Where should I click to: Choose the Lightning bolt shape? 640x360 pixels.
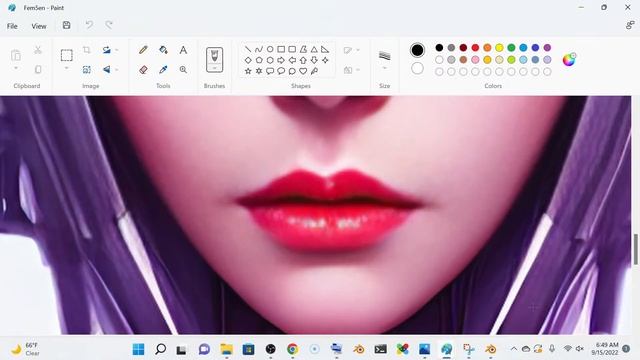pos(314,71)
